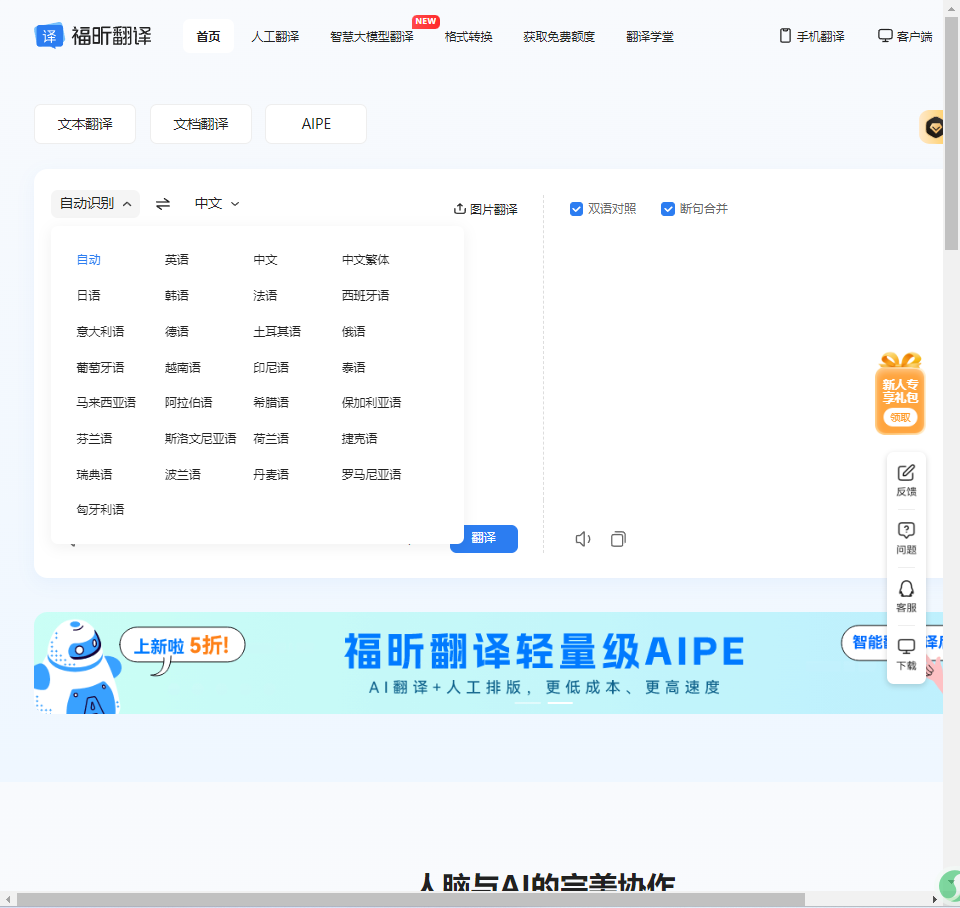The height and width of the screenshot is (908, 960).
Task: Open 智慧大模型翻译 navigation item
Action: pyautogui.click(x=372, y=37)
